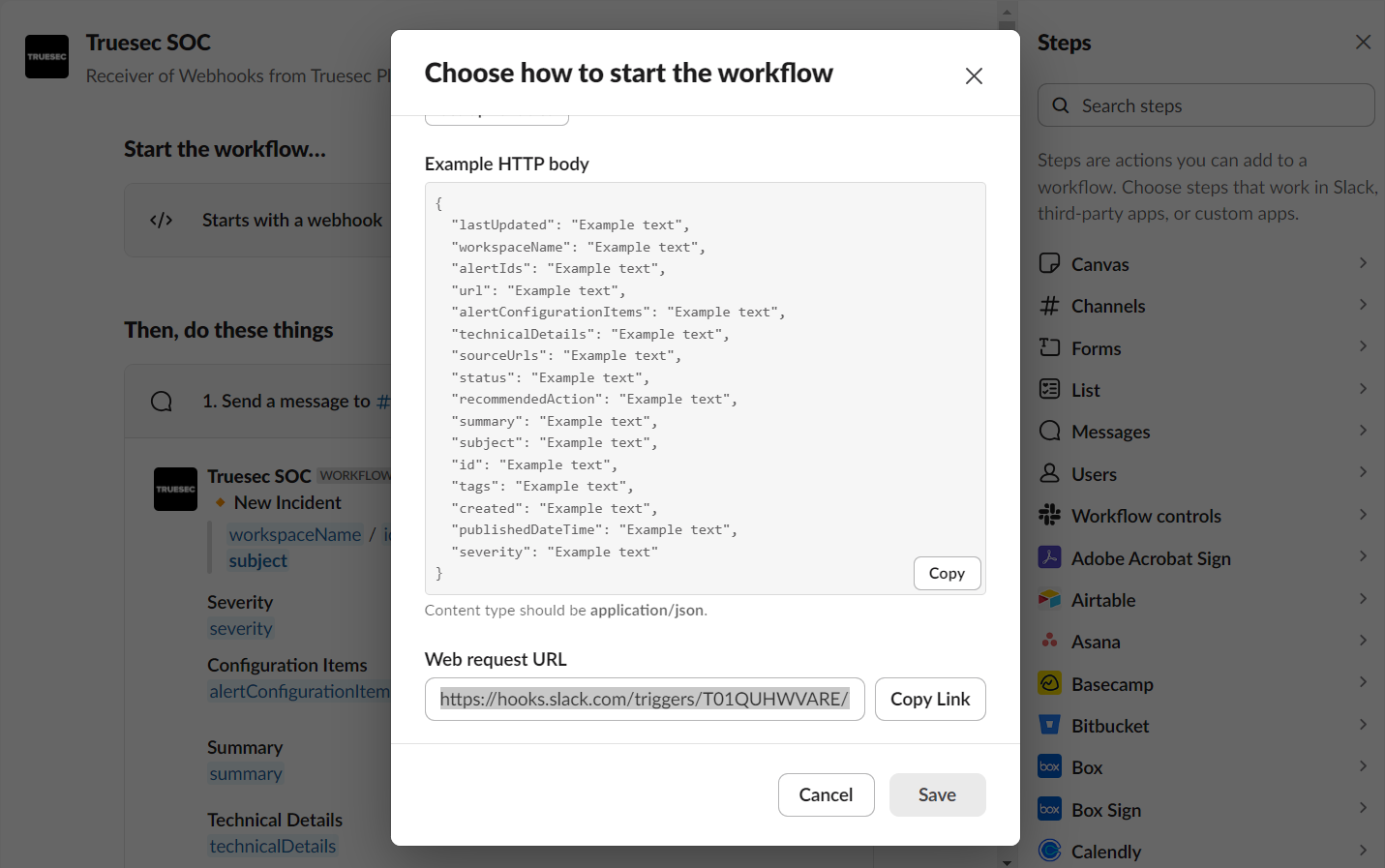This screenshot has width=1385, height=868.
Task: Select the Messages step icon
Action: coord(1051,431)
